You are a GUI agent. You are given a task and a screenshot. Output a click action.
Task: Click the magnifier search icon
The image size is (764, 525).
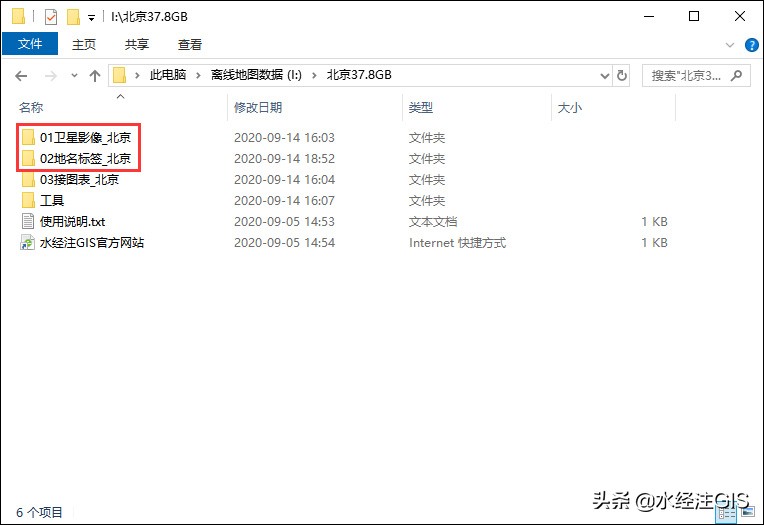click(x=737, y=76)
